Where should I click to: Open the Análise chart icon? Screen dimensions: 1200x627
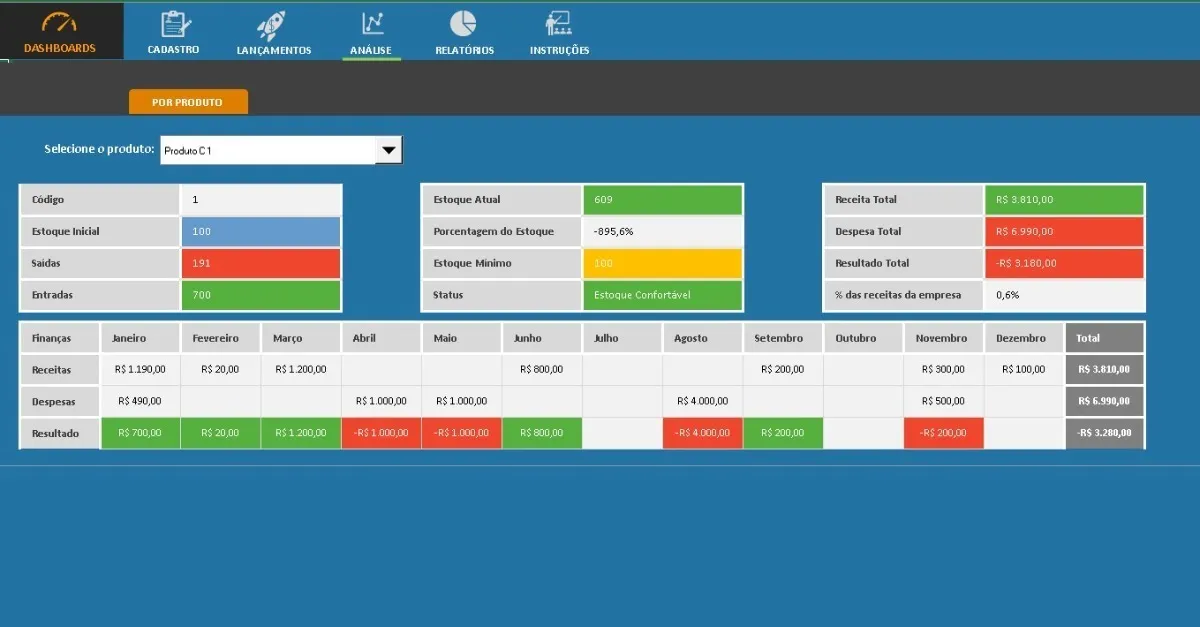pos(372,23)
